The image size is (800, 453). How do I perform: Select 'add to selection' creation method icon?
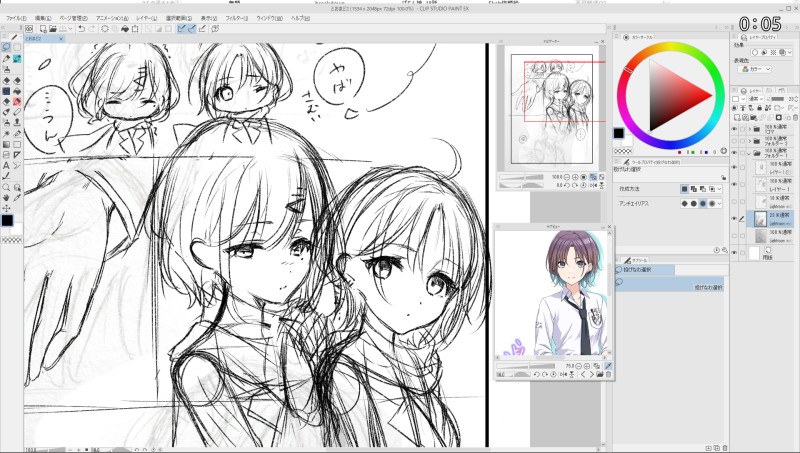pyautogui.click(x=693, y=189)
